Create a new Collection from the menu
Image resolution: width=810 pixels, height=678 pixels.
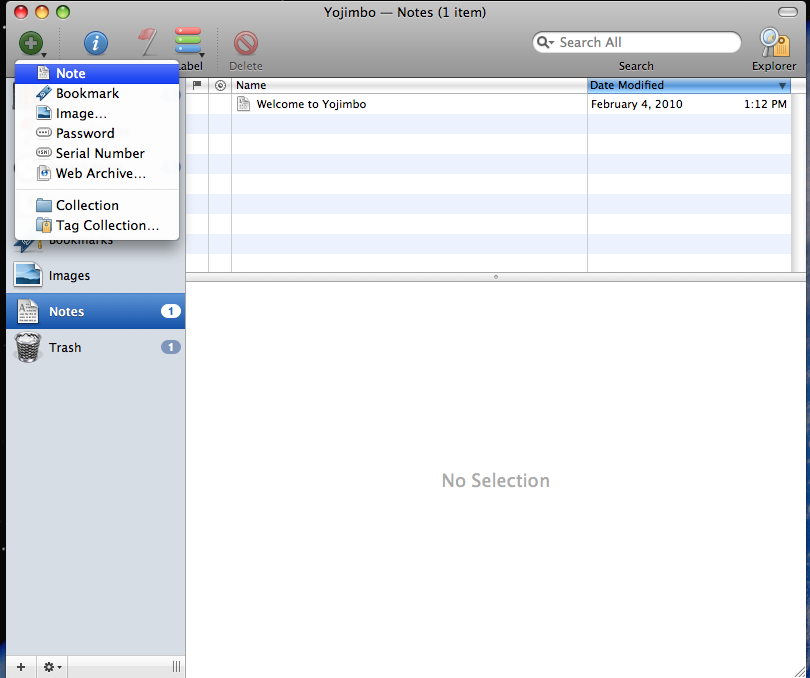pos(97,206)
